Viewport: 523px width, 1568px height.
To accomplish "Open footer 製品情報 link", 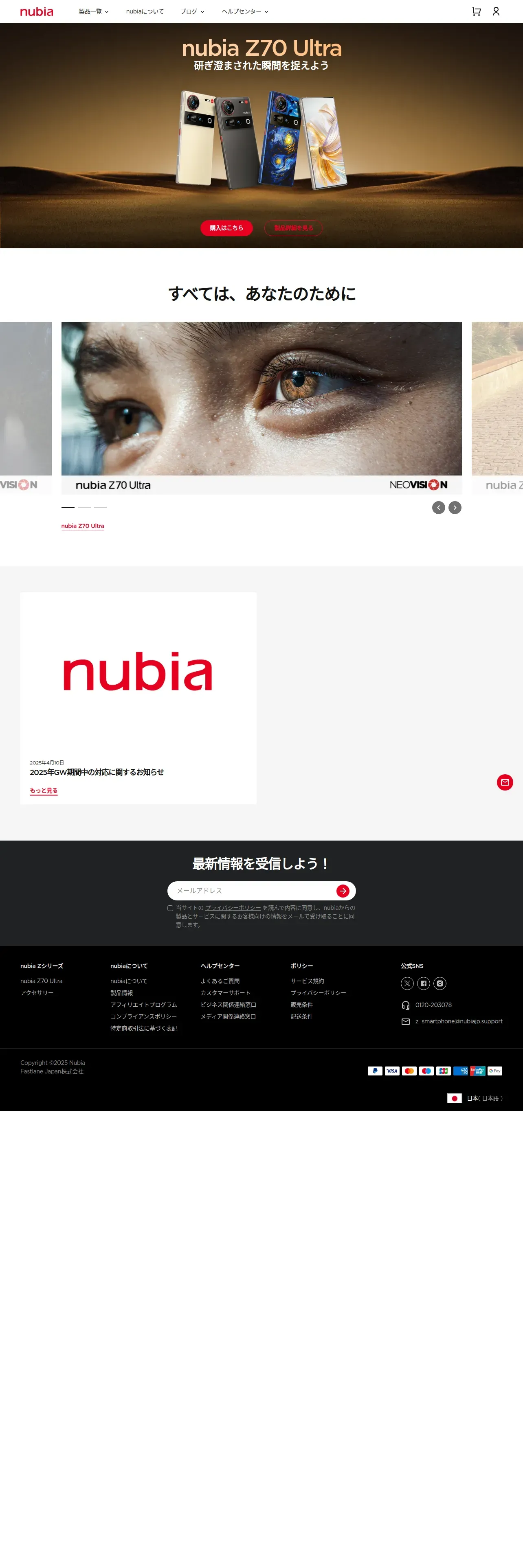I will (122, 993).
